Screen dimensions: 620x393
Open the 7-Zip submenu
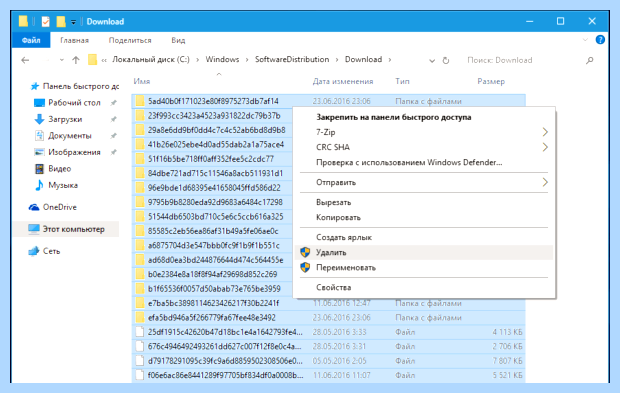(424, 132)
